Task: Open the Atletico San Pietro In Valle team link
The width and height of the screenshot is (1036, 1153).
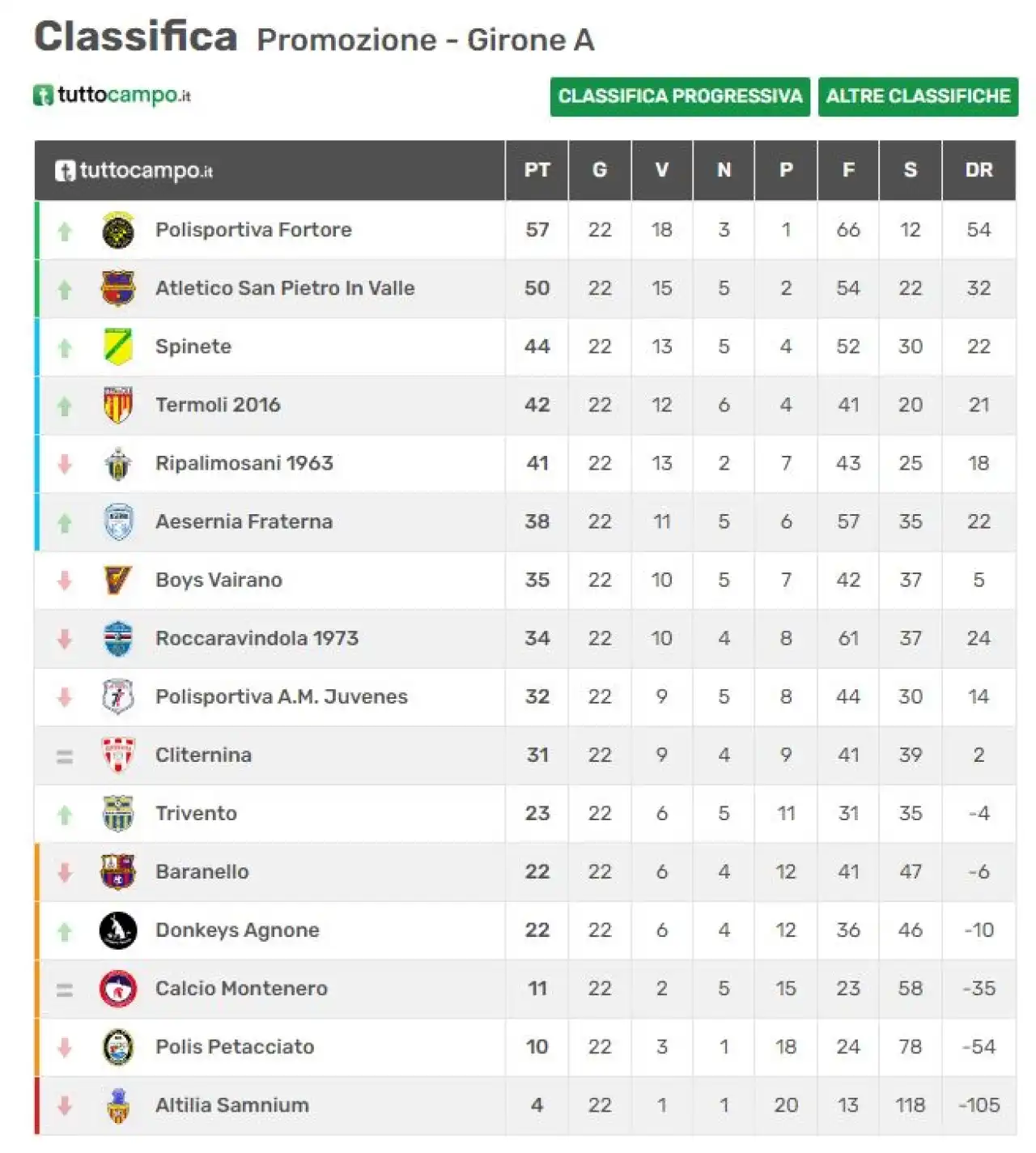Action: point(285,288)
